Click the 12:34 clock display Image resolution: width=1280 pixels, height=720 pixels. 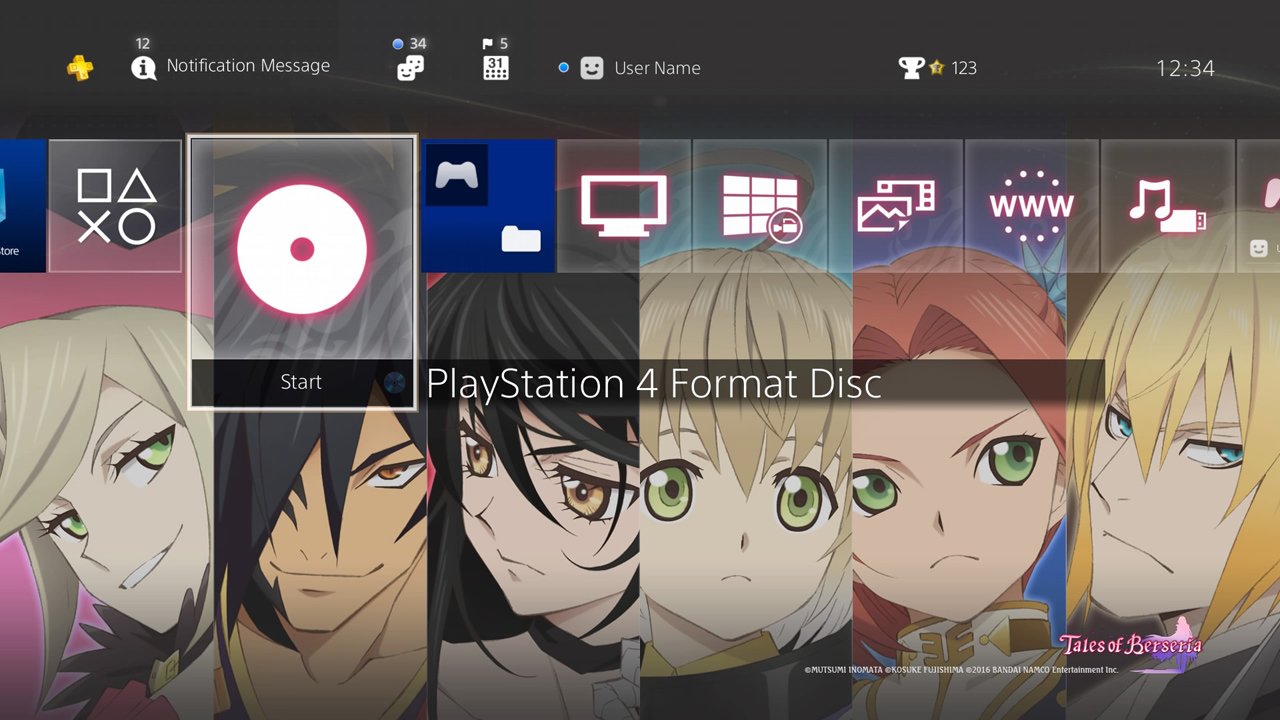[x=1185, y=68]
